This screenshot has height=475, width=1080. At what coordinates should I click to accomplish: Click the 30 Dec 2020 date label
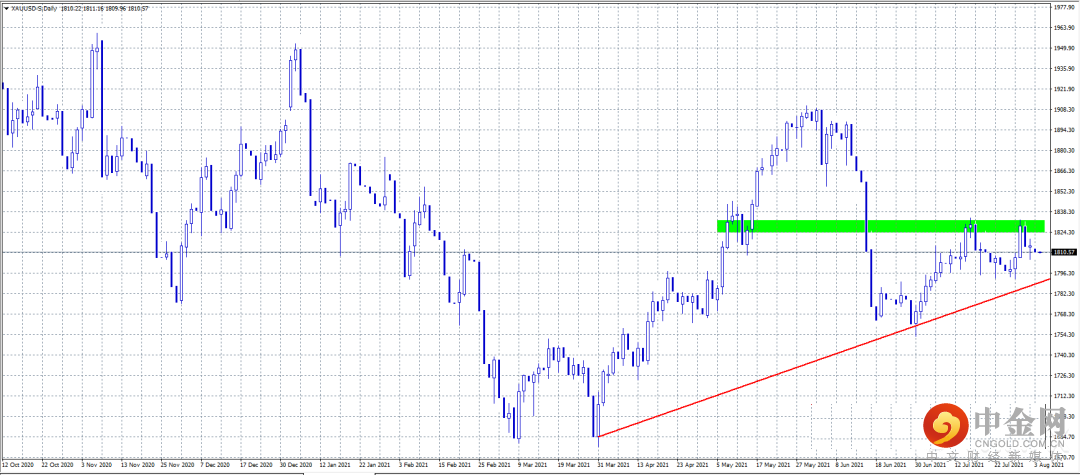(x=296, y=465)
